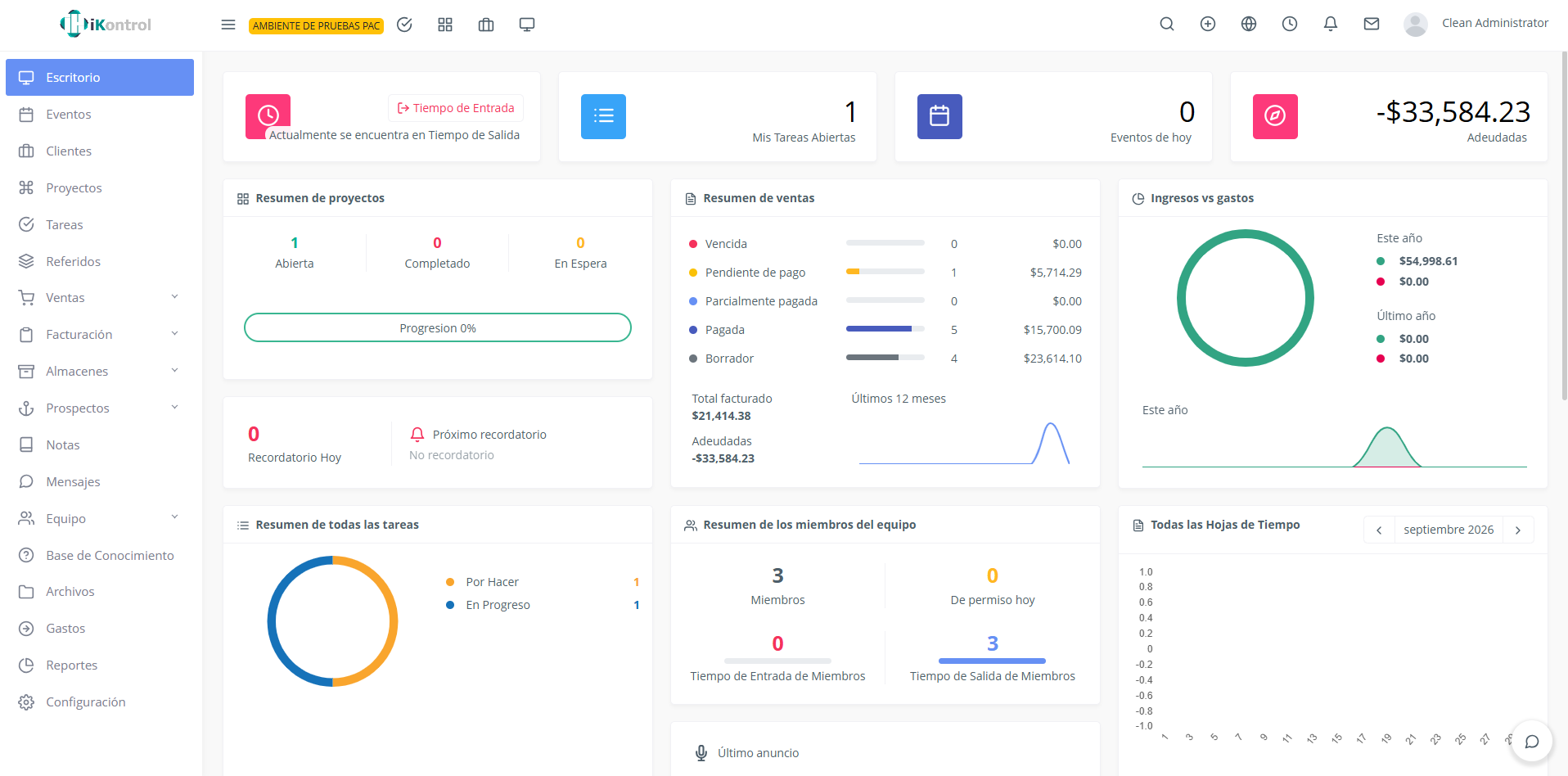Click the plus-circle quick add icon
The height and width of the screenshot is (776, 1568).
coord(1208,24)
